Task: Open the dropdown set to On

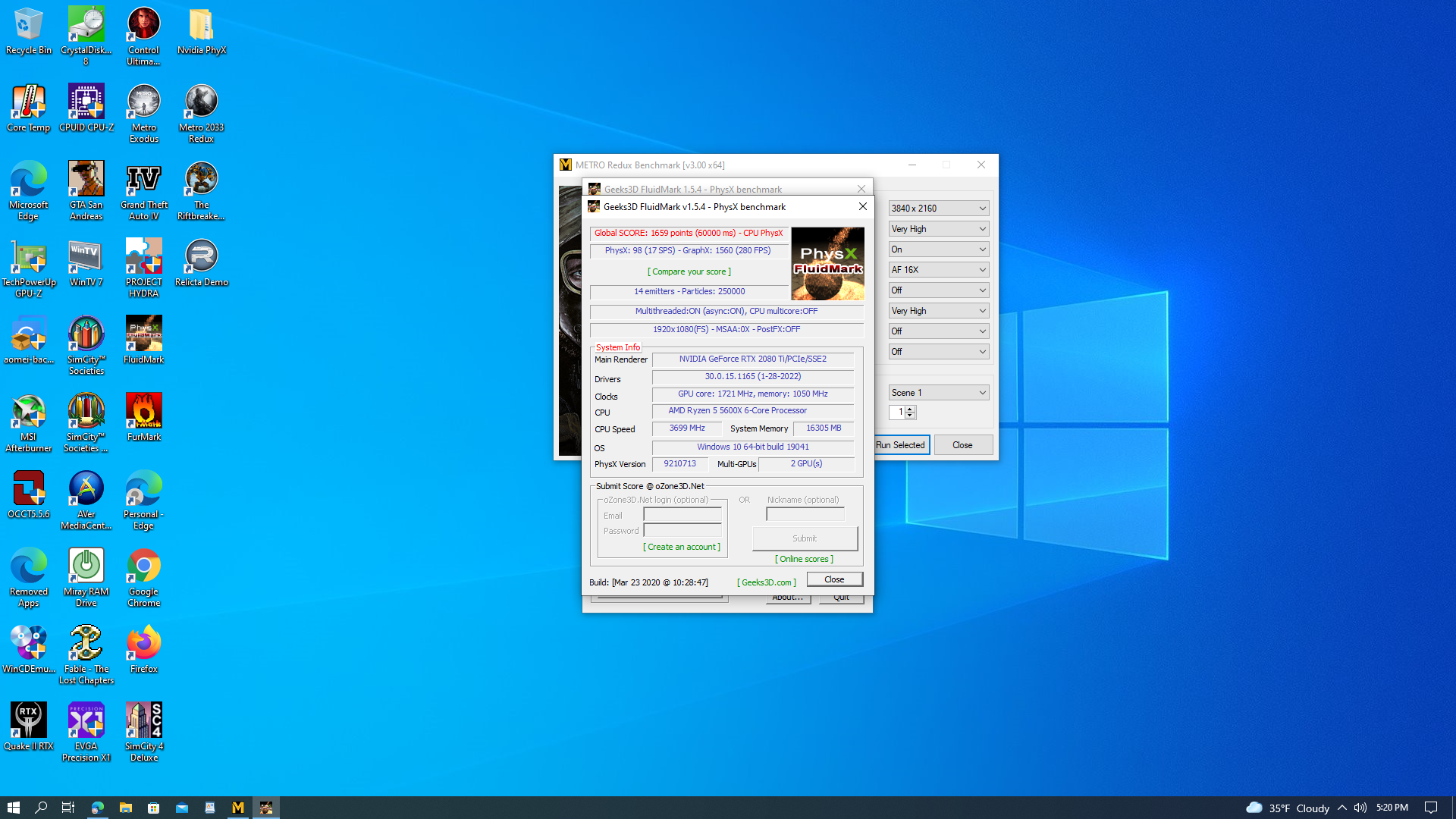Action: point(939,249)
